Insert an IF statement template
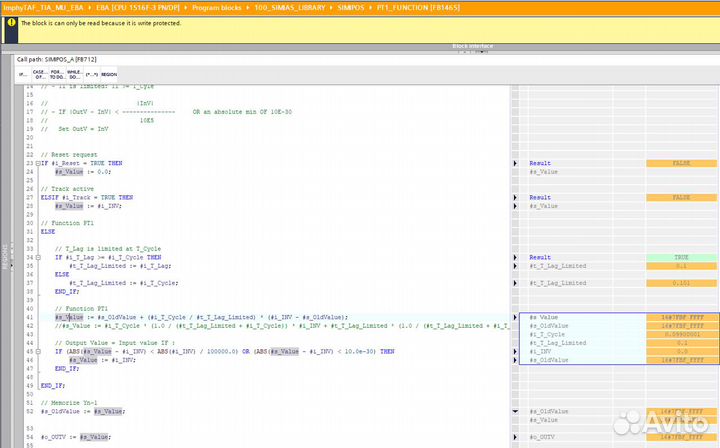720x448 pixels. (x=22, y=74)
